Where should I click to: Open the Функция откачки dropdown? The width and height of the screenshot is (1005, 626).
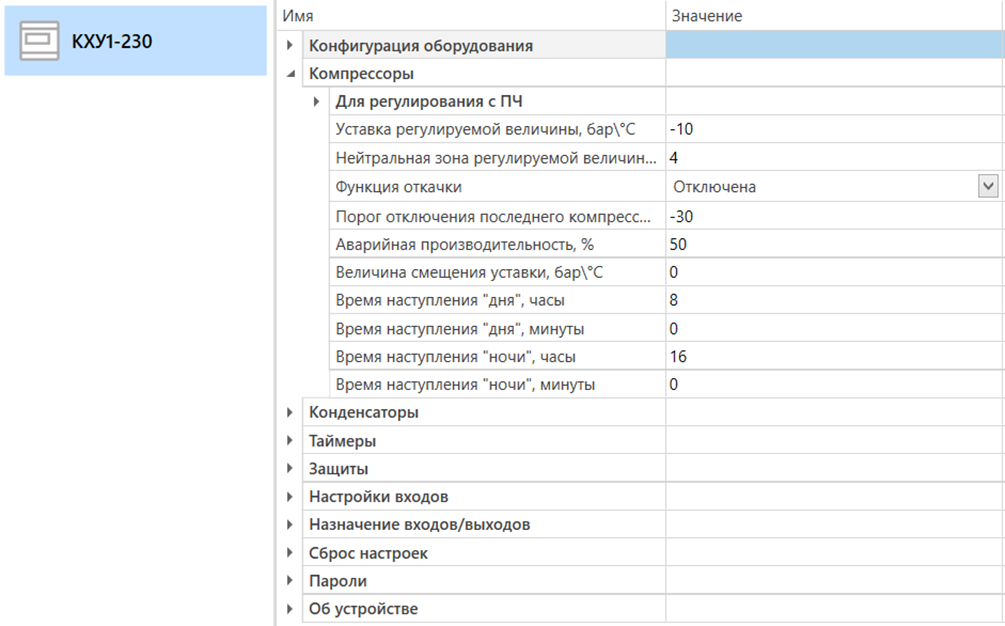(988, 186)
